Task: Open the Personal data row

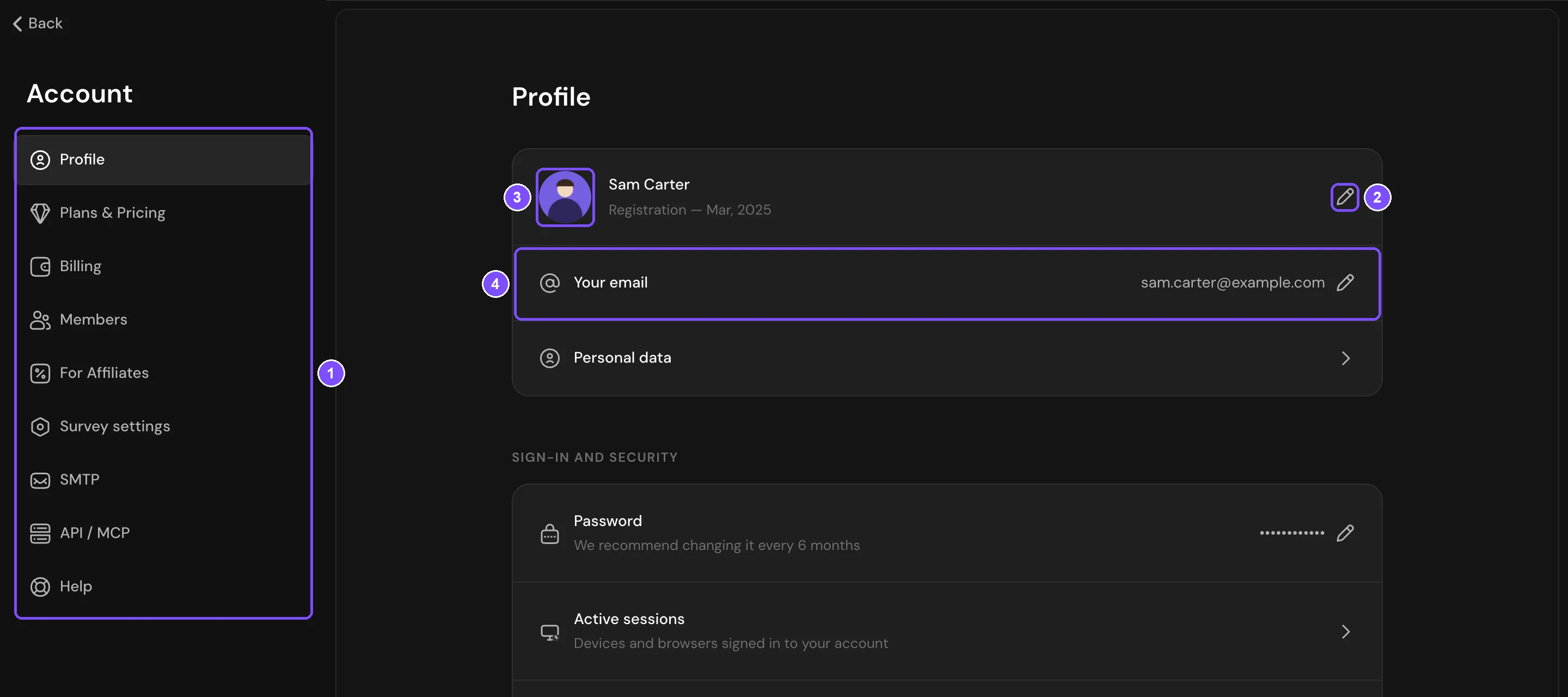Action: point(947,358)
